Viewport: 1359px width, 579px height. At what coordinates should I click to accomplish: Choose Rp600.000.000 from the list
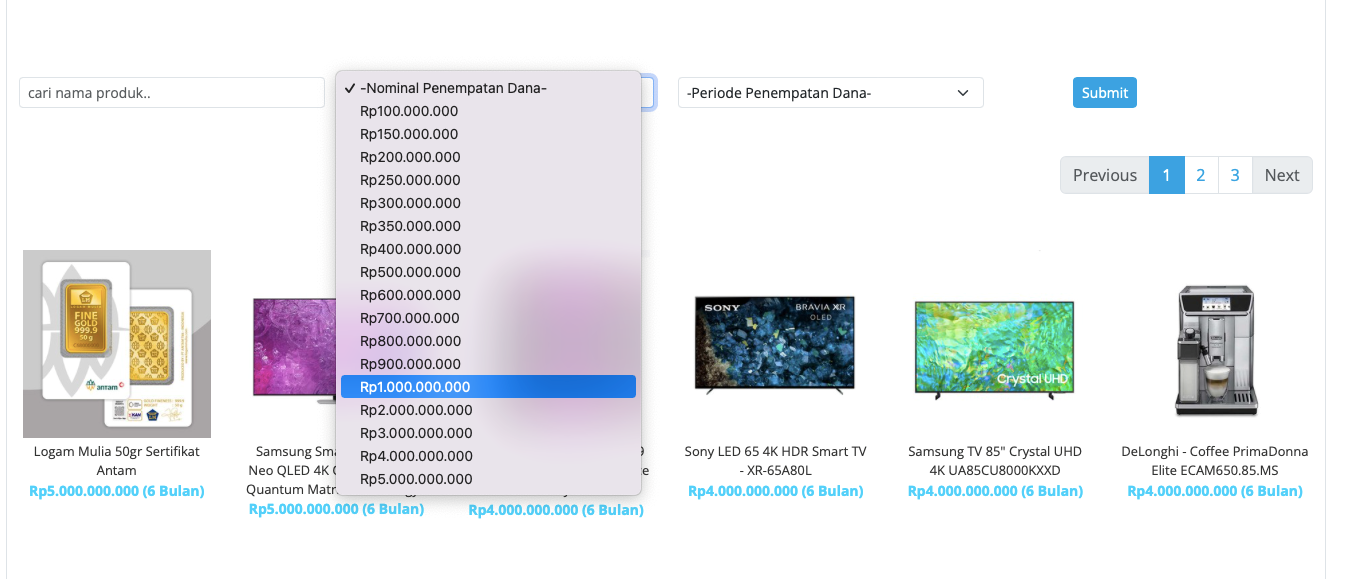(488, 295)
